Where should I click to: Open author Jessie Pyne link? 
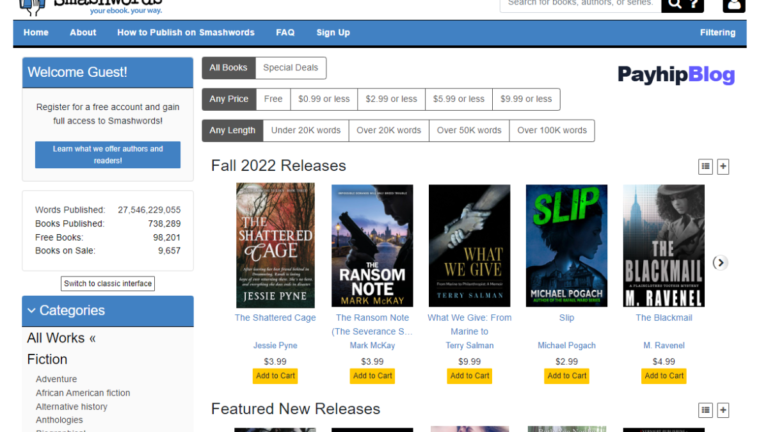(x=275, y=345)
